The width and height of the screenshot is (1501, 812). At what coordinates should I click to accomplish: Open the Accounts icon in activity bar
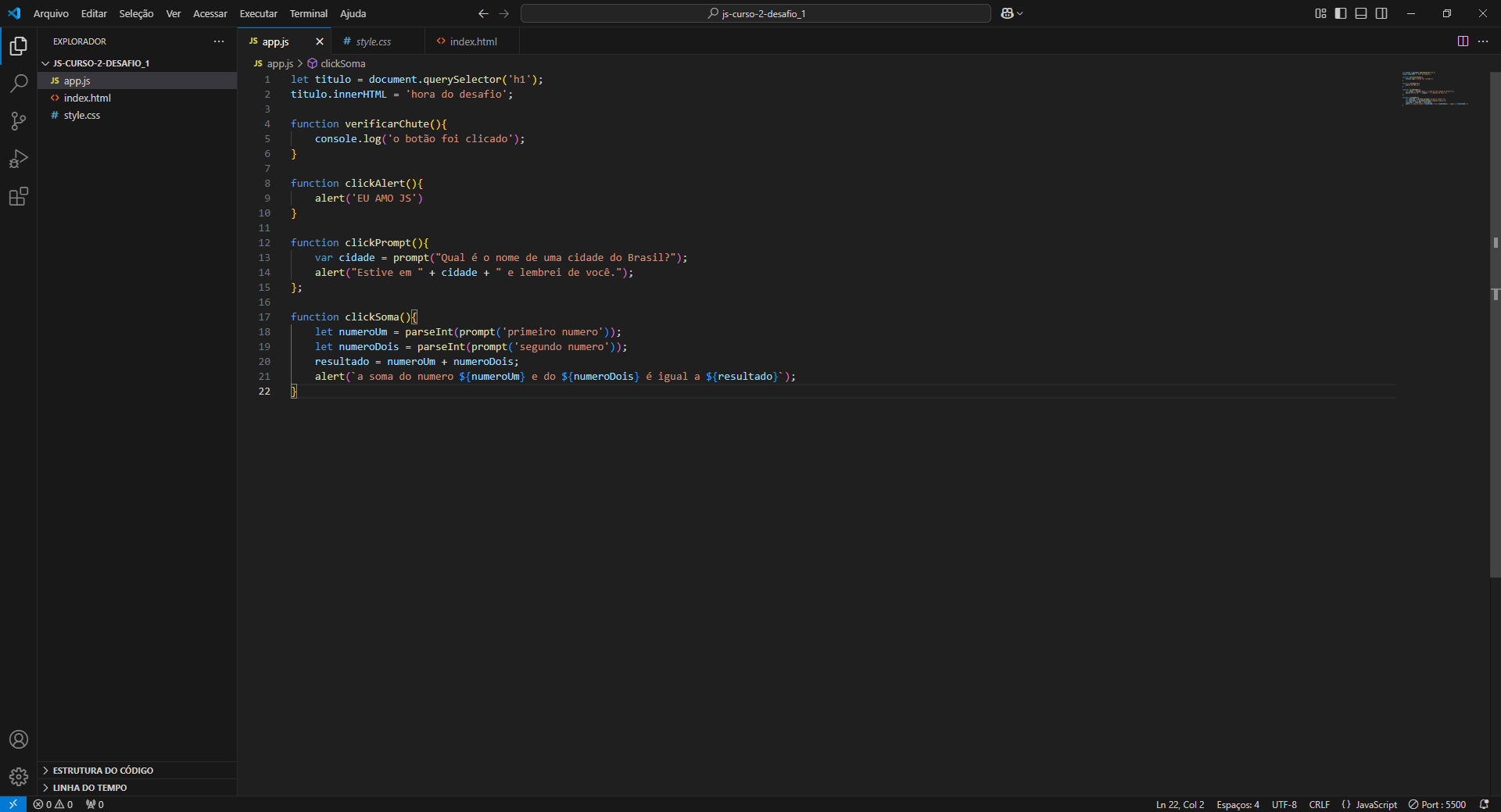coord(19,739)
